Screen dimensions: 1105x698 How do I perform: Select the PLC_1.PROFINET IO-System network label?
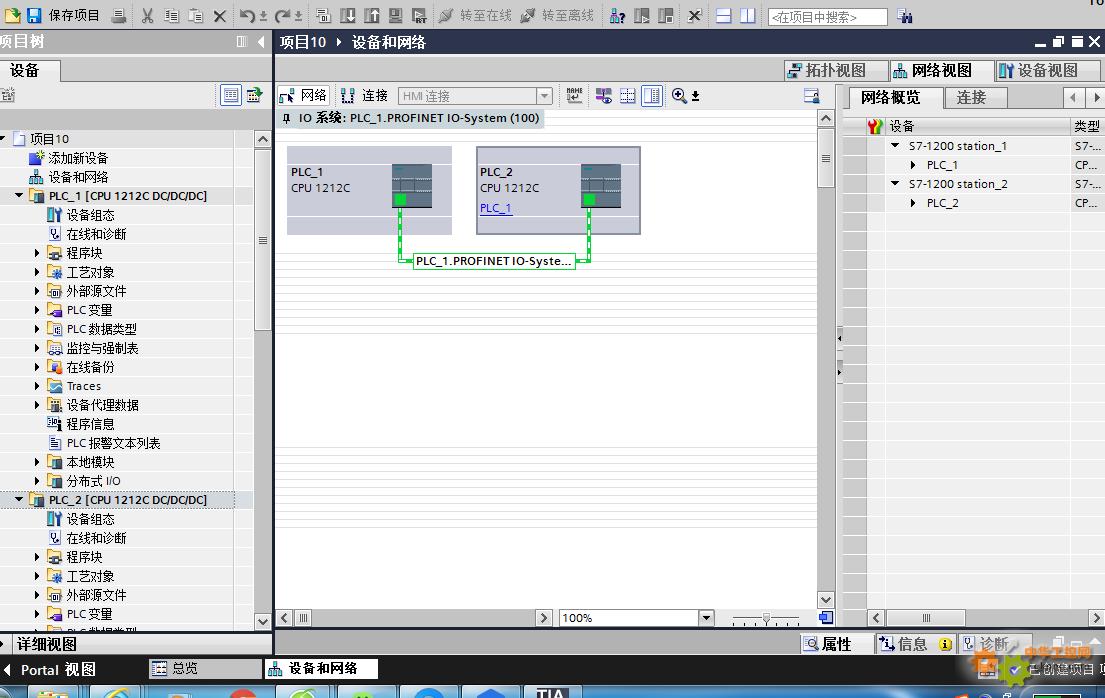pos(493,261)
